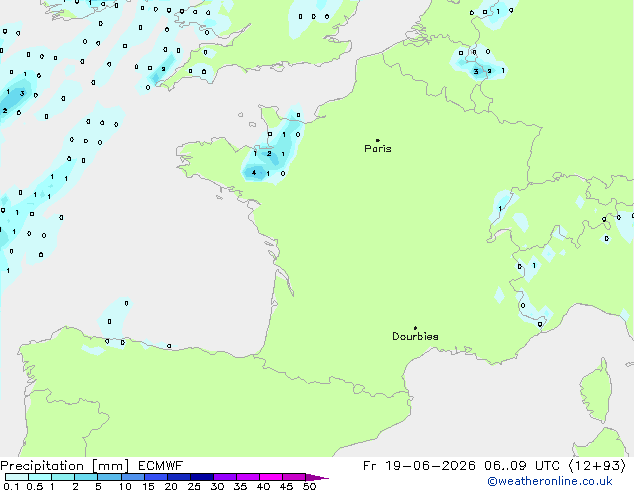
Task: Select the 0.5–1 mm legend swatch
Action: [x=40, y=477]
